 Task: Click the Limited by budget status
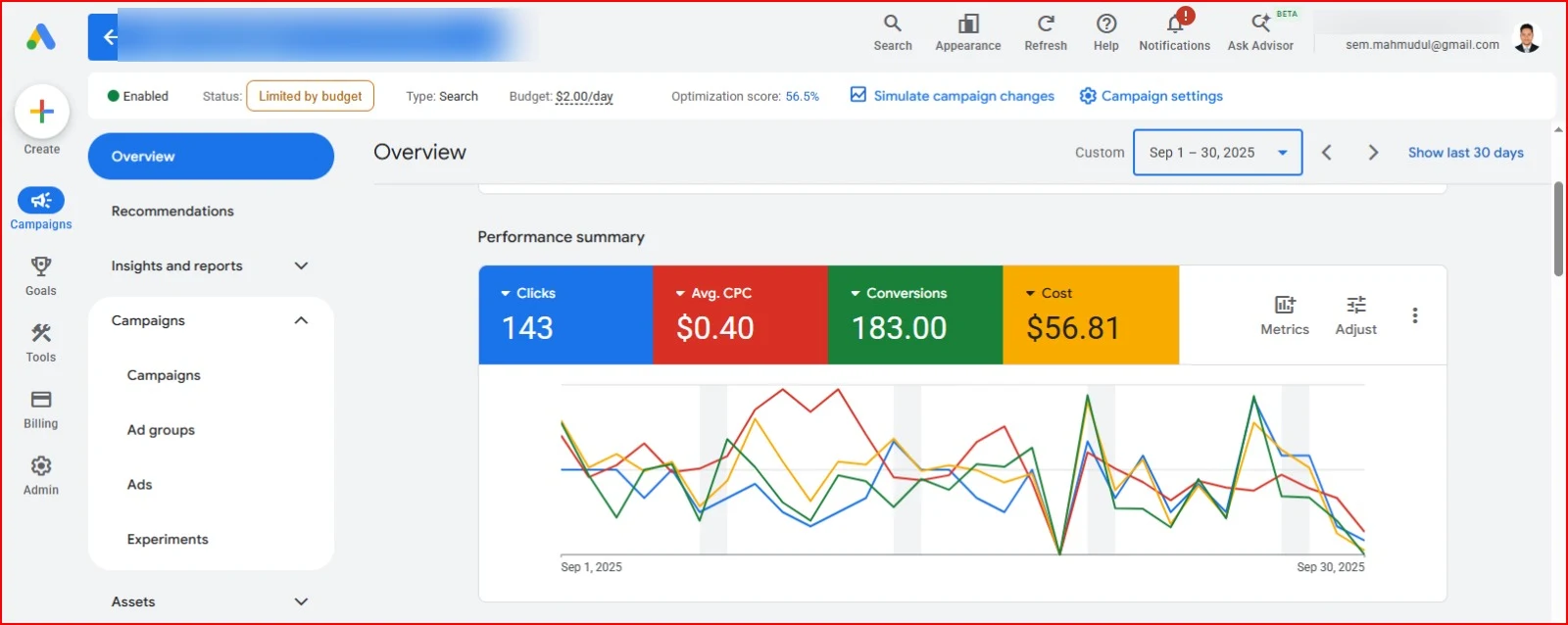(310, 96)
